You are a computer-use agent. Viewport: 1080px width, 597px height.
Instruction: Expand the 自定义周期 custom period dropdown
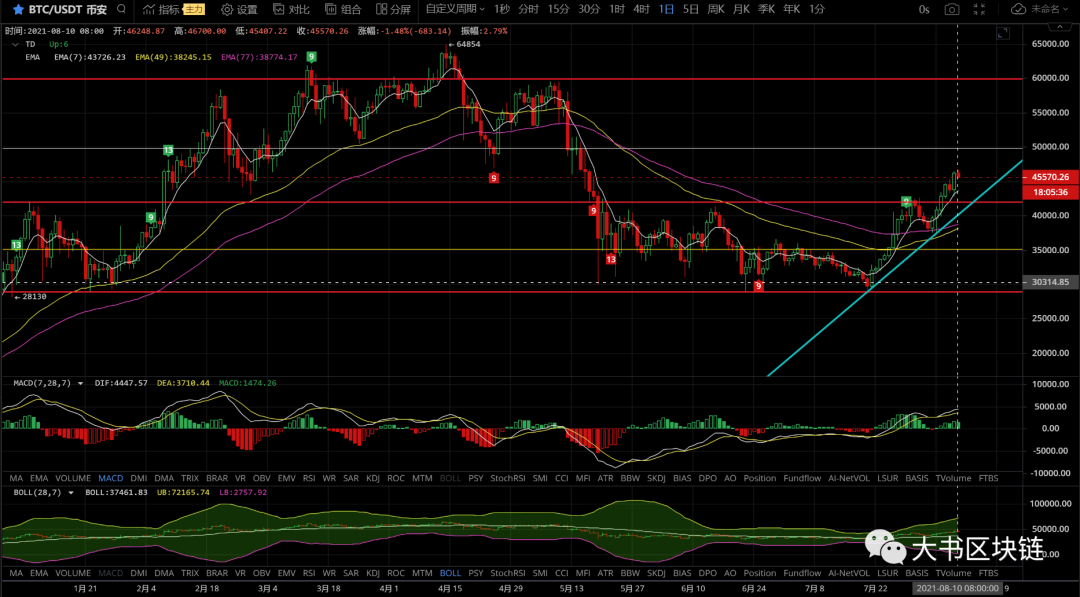[x=455, y=9]
